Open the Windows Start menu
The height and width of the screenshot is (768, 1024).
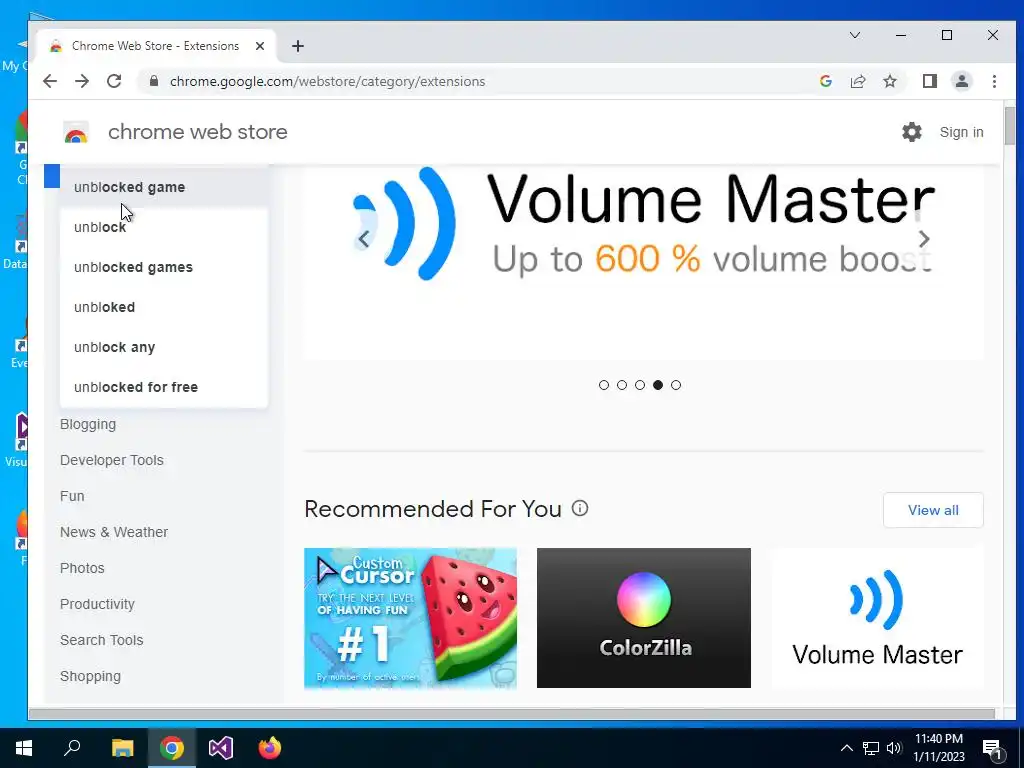tap(24, 748)
